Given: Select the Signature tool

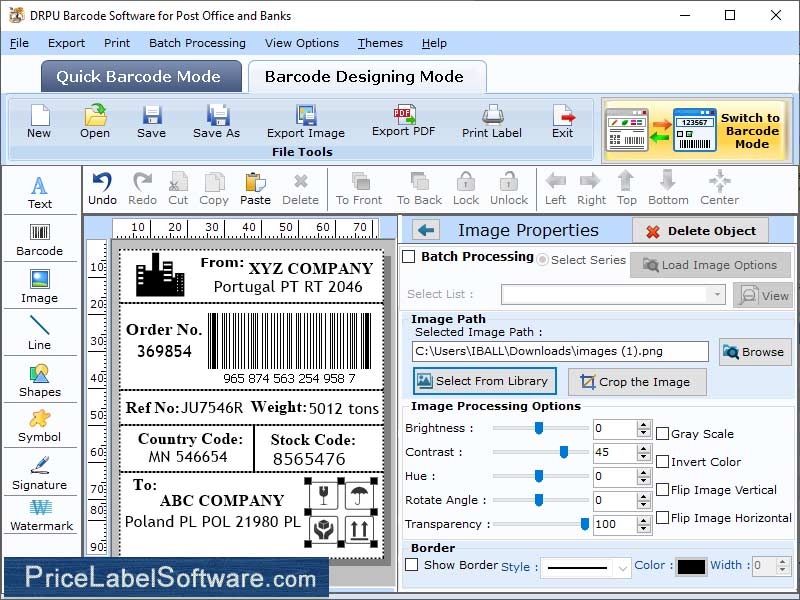Looking at the screenshot, I should coord(40,474).
